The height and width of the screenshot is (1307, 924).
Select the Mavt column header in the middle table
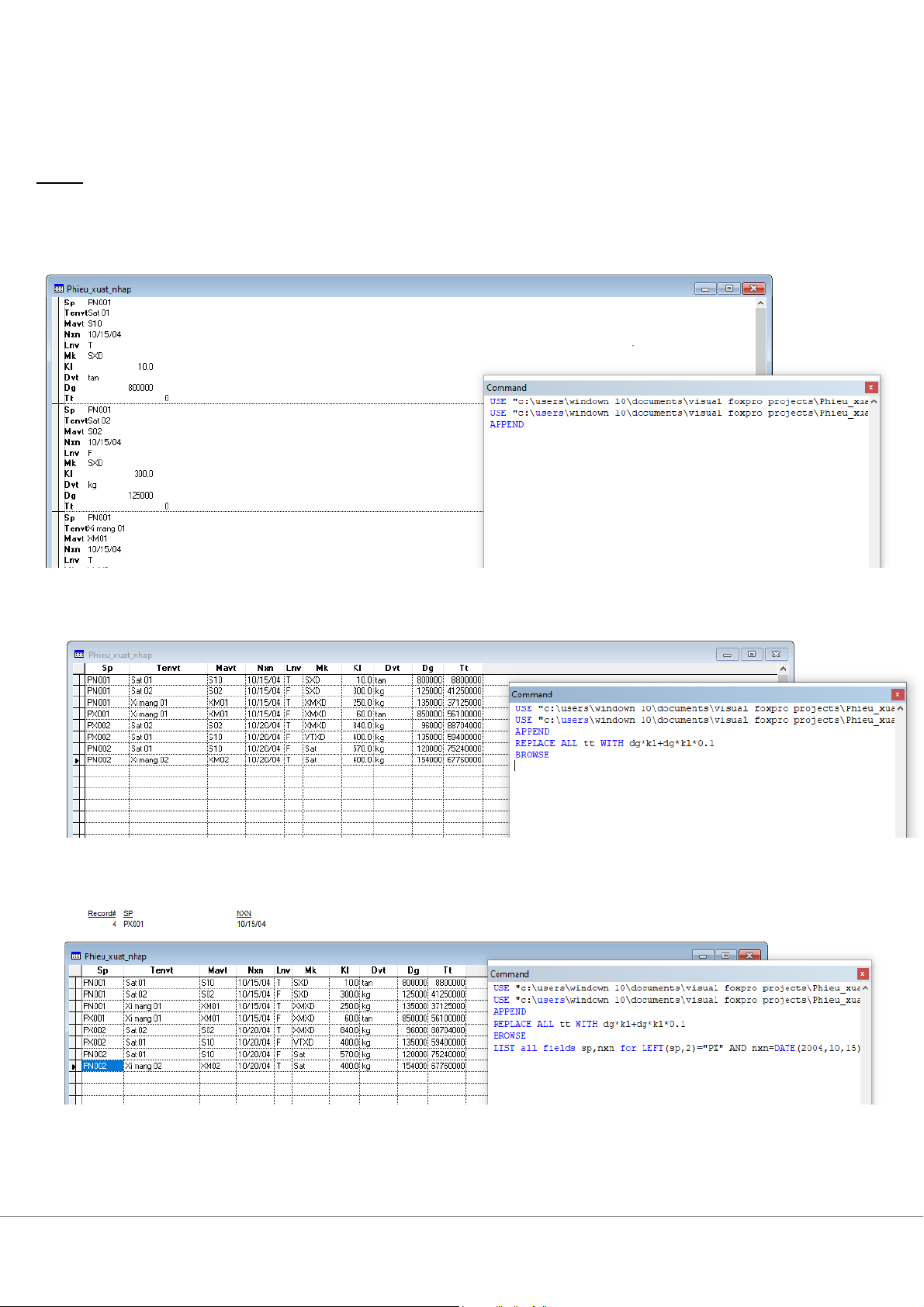click(x=226, y=668)
